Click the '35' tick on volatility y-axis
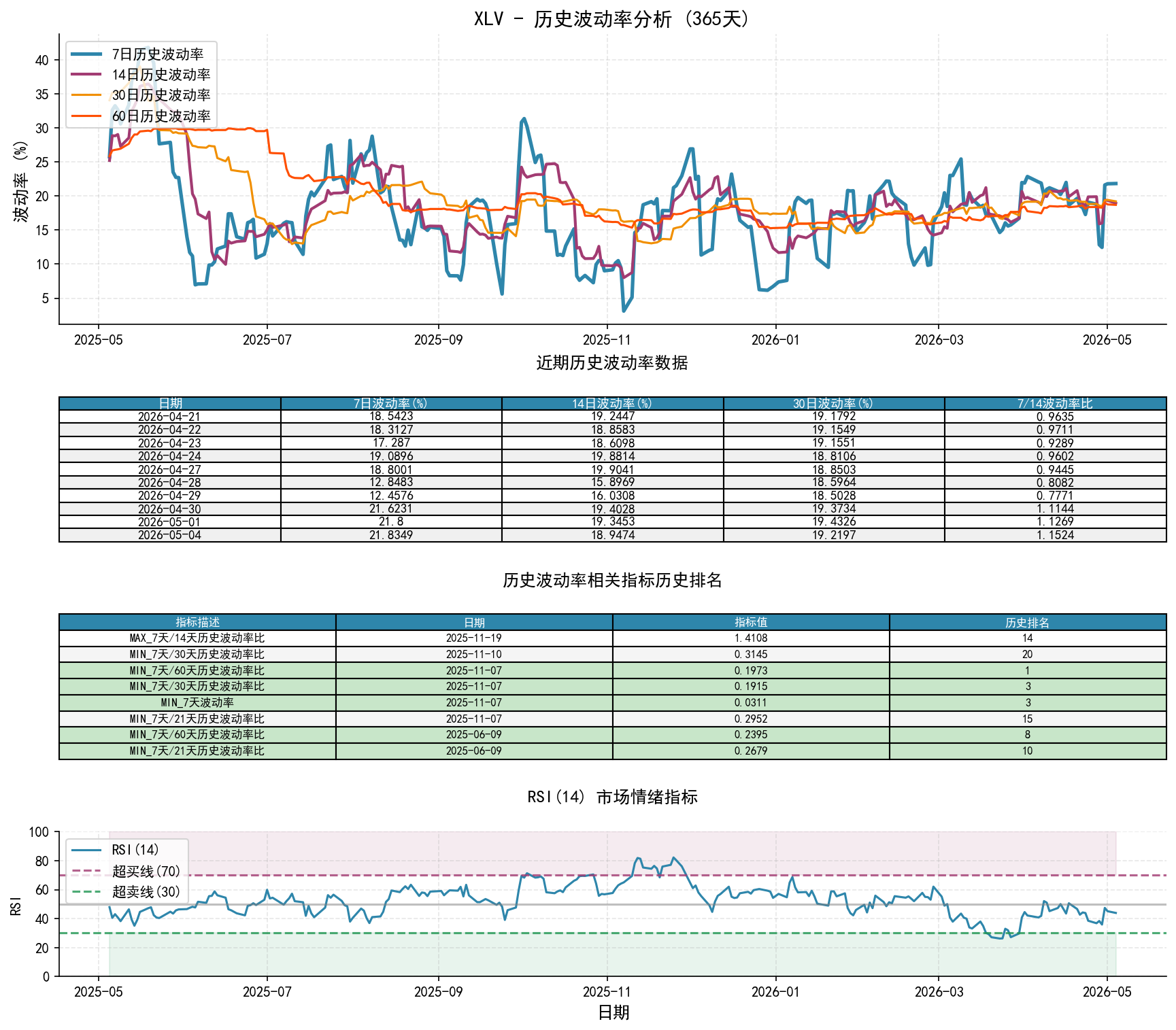 click(x=42, y=95)
